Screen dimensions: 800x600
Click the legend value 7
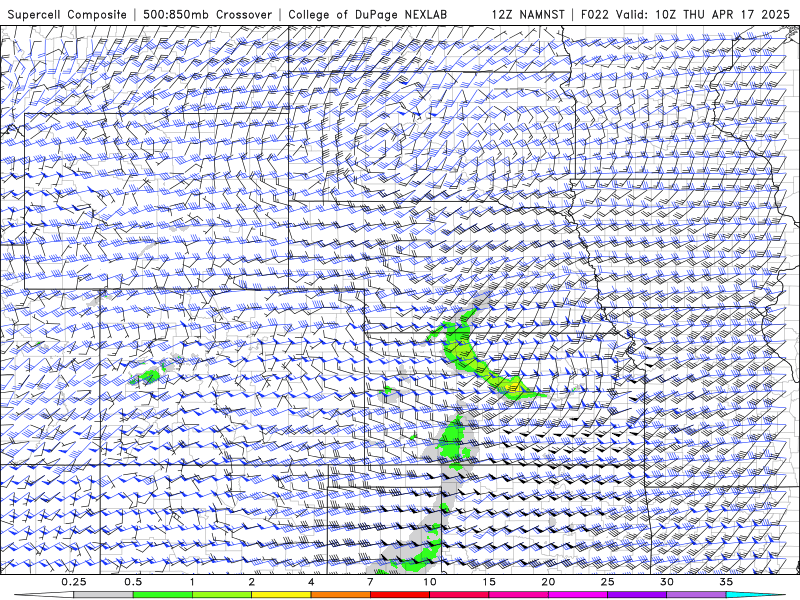(370, 582)
